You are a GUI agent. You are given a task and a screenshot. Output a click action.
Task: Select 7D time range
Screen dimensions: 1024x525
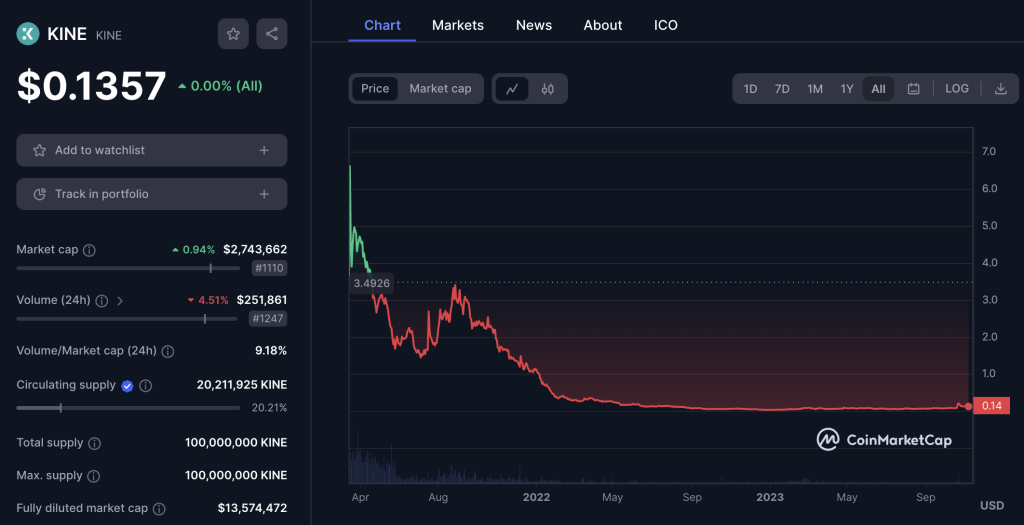(782, 89)
